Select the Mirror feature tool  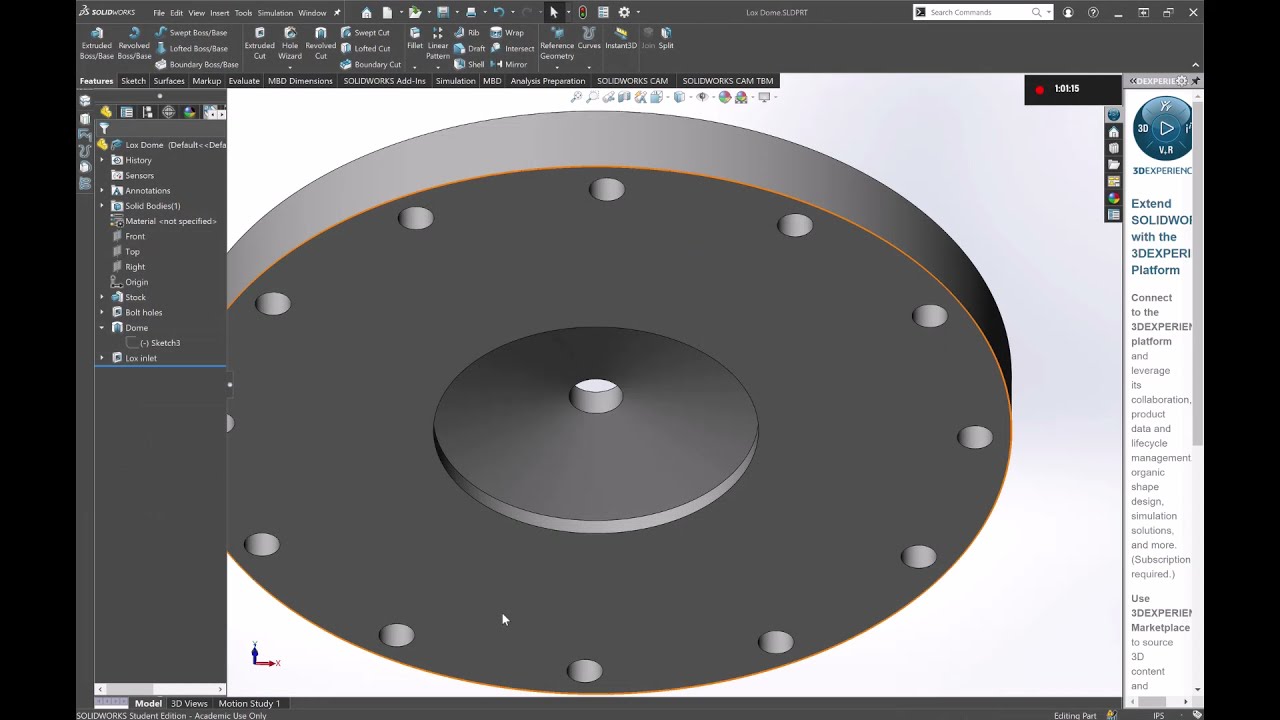pos(509,64)
